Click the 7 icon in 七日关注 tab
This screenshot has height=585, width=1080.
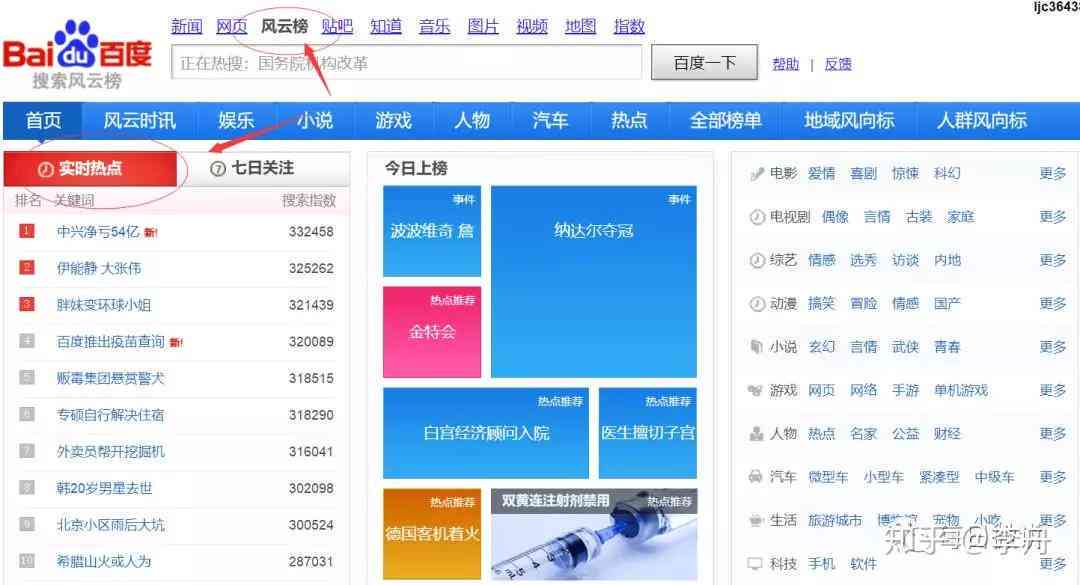pyautogui.click(x=218, y=169)
